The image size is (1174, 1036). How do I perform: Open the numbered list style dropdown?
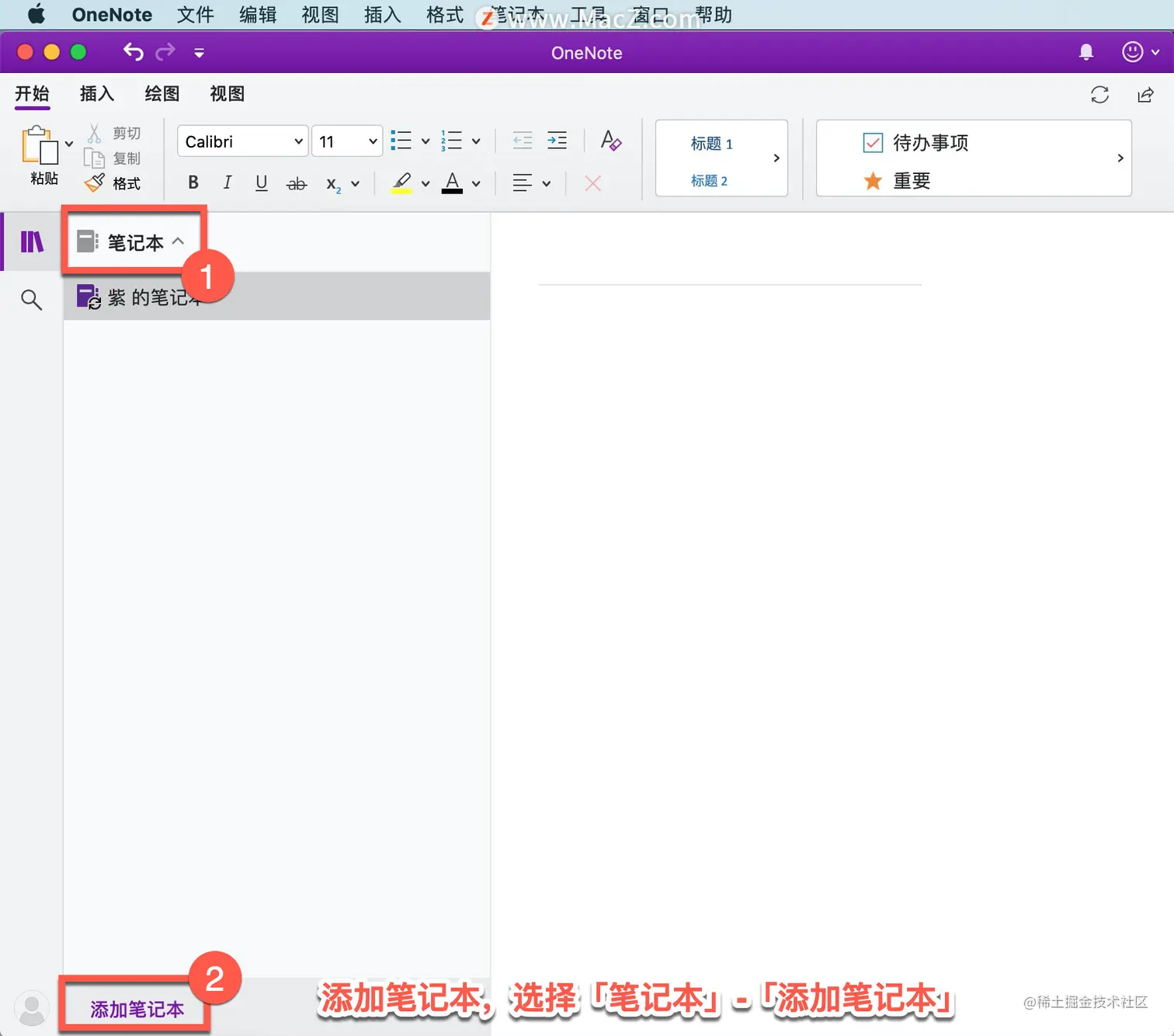(476, 141)
